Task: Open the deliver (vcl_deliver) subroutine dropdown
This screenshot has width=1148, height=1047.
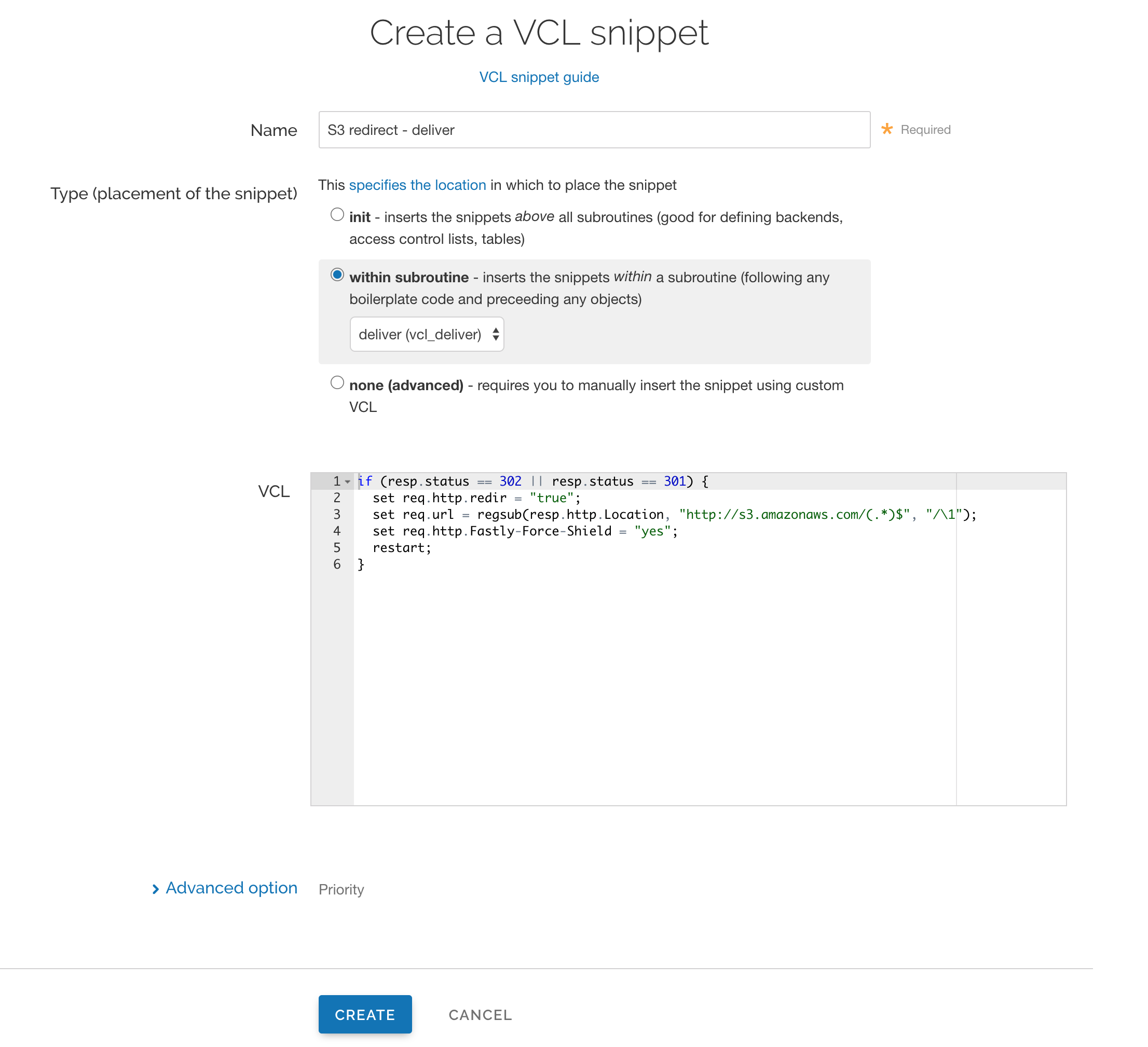Action: [x=426, y=334]
